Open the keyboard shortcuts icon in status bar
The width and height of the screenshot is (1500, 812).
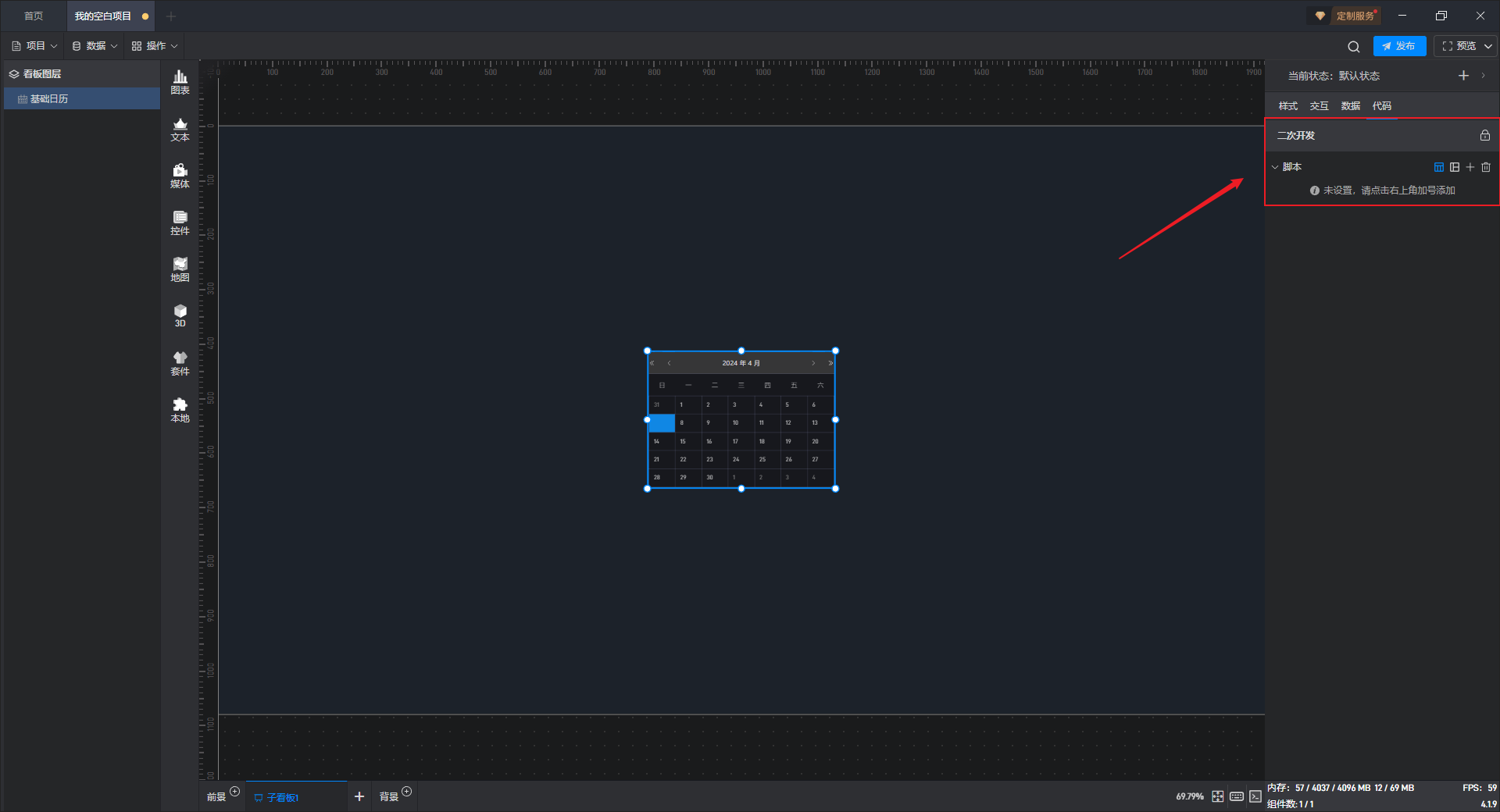click(1237, 796)
